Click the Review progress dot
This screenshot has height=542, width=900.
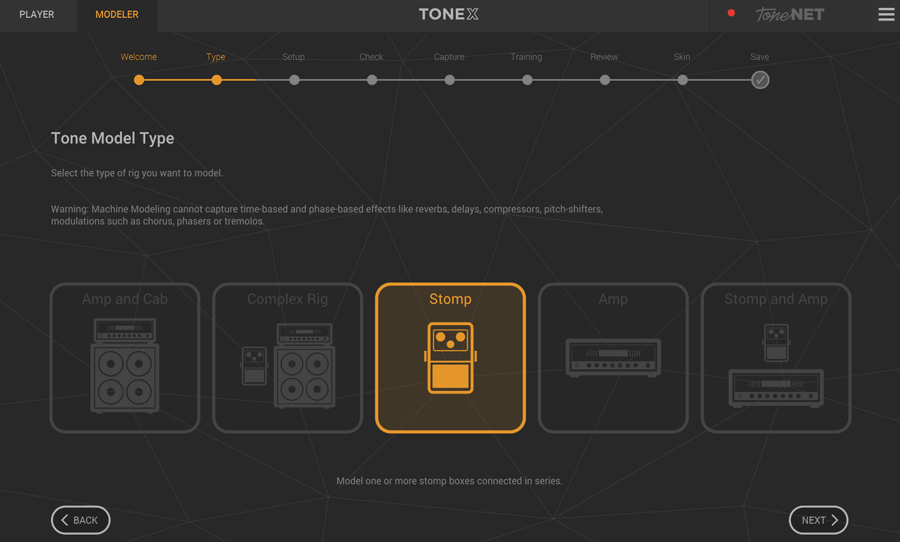coord(605,80)
